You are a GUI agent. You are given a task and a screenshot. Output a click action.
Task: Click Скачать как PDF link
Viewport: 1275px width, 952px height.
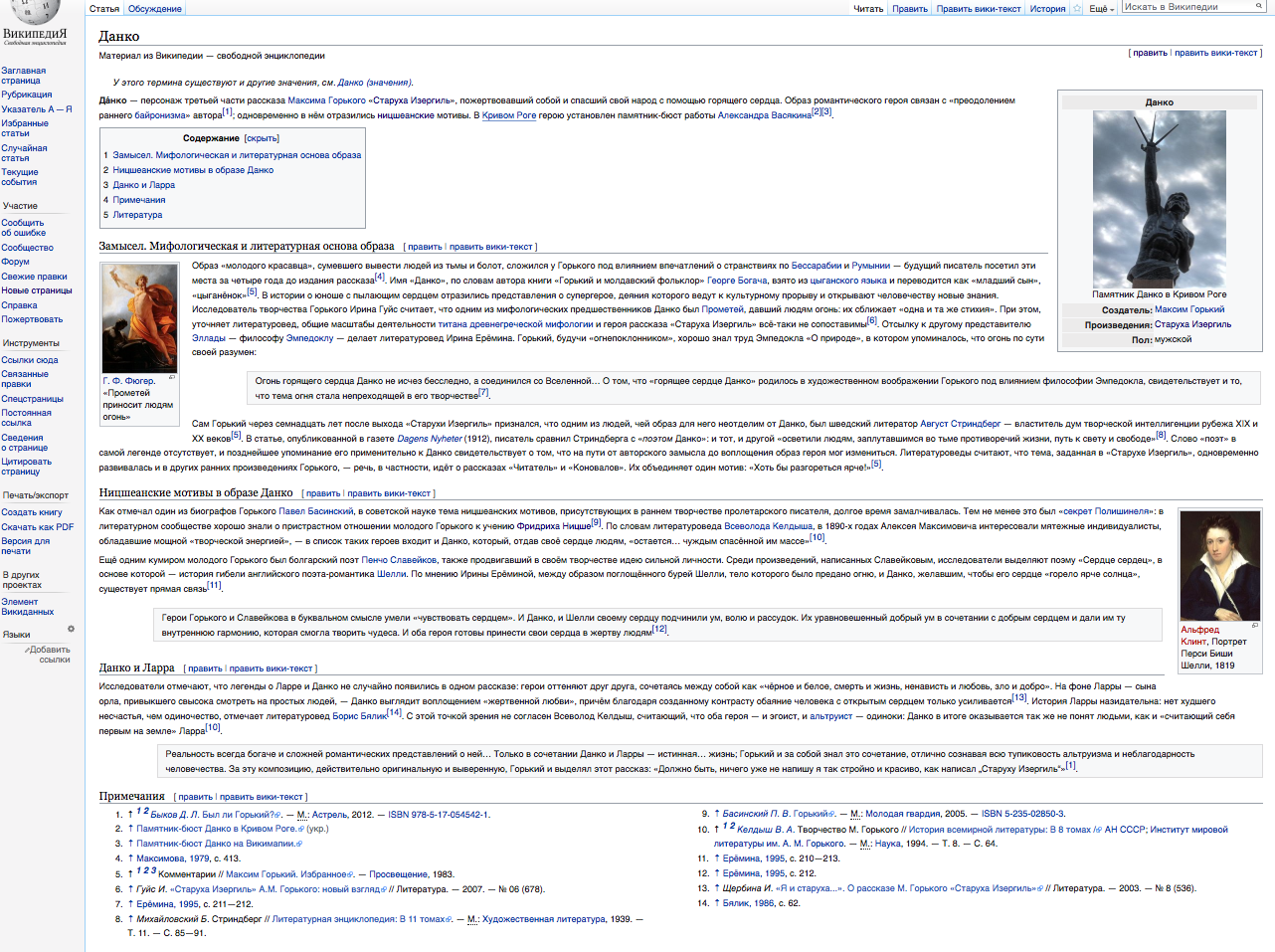tap(38, 527)
